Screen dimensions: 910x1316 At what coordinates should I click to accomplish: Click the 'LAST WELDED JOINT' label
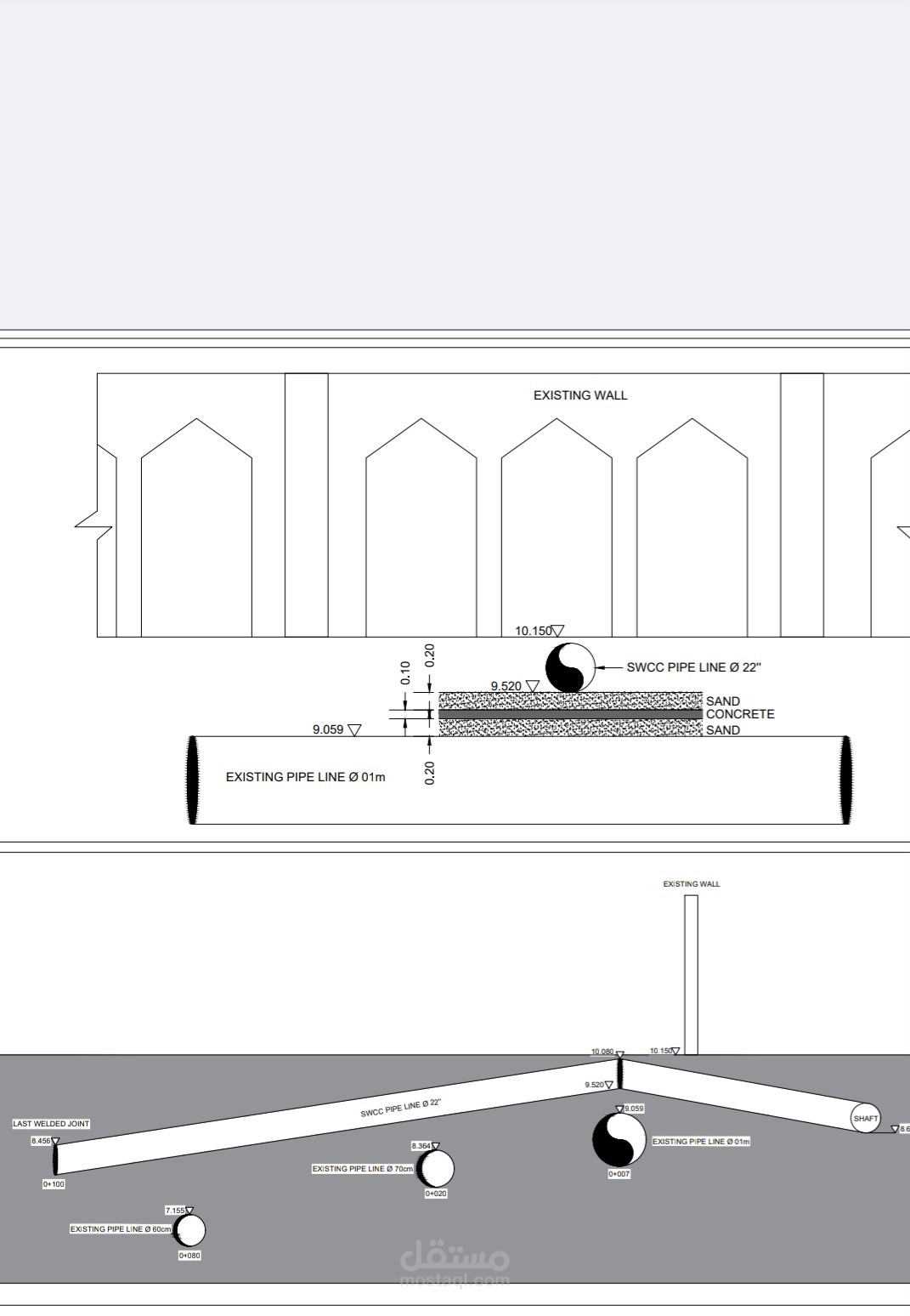coord(51,1123)
